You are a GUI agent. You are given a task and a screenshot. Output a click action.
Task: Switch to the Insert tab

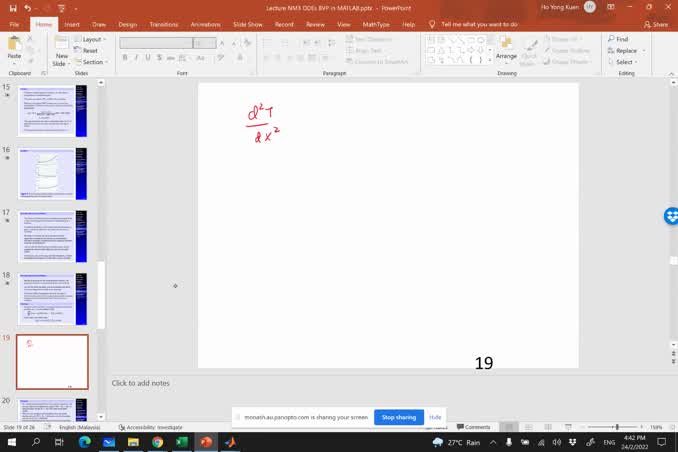72,25
